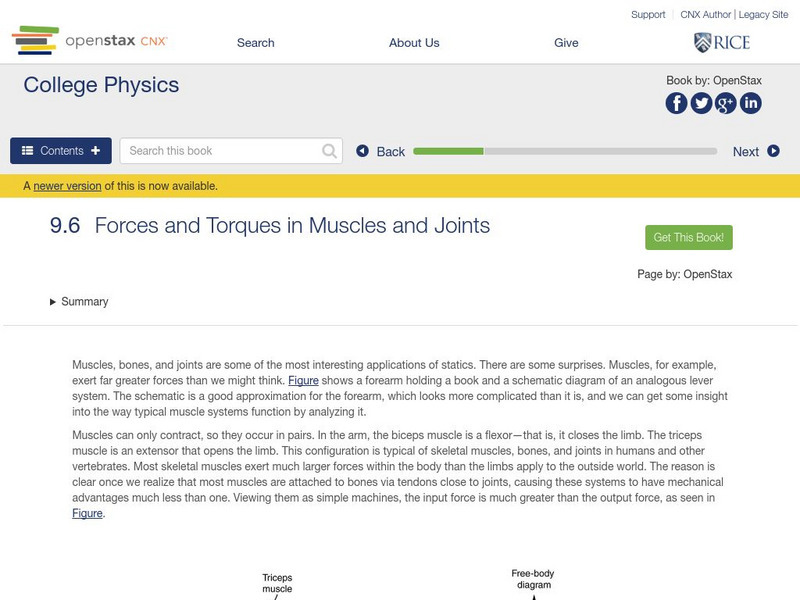Share via the Google Plus icon

pyautogui.click(x=725, y=103)
